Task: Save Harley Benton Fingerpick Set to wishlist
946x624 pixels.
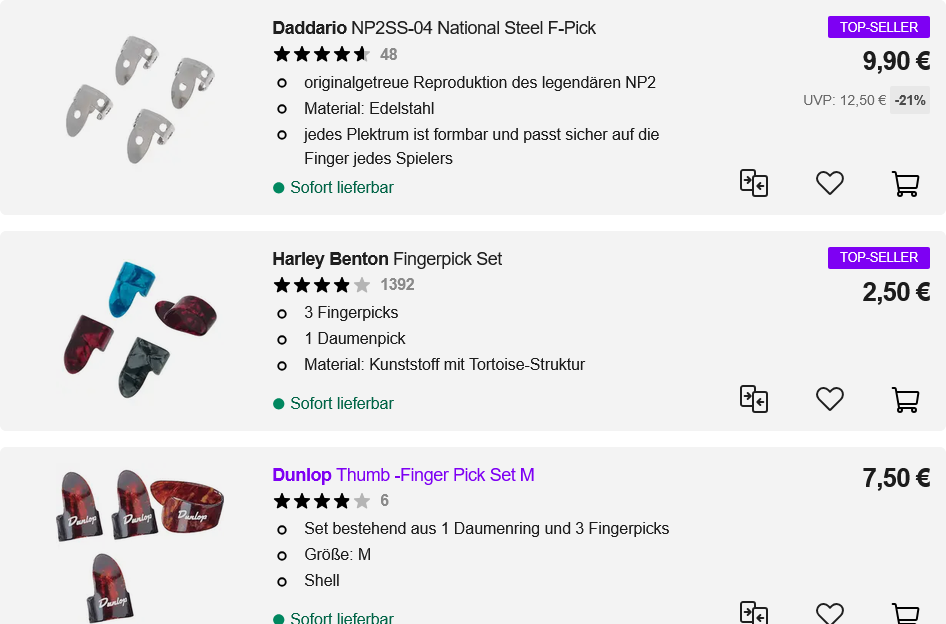Action: [x=830, y=399]
